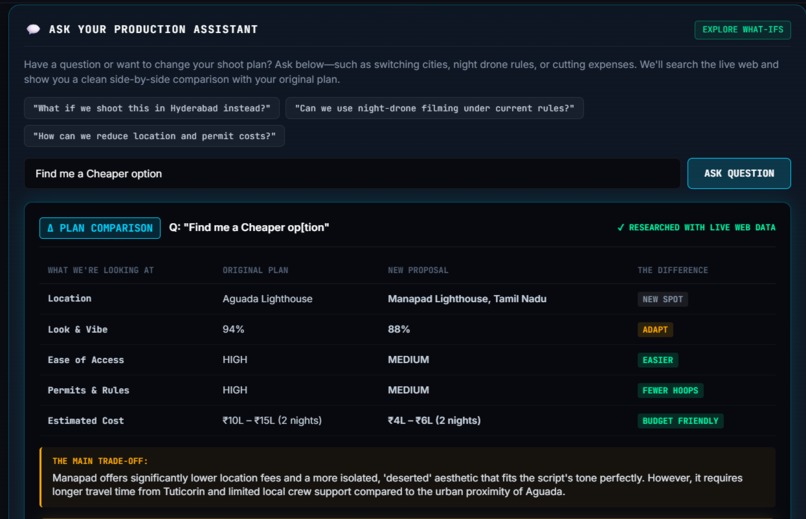Screen dimensions: 806x519
Task: Click the Manapad trade-off description paragraph
Action: click(x=397, y=485)
